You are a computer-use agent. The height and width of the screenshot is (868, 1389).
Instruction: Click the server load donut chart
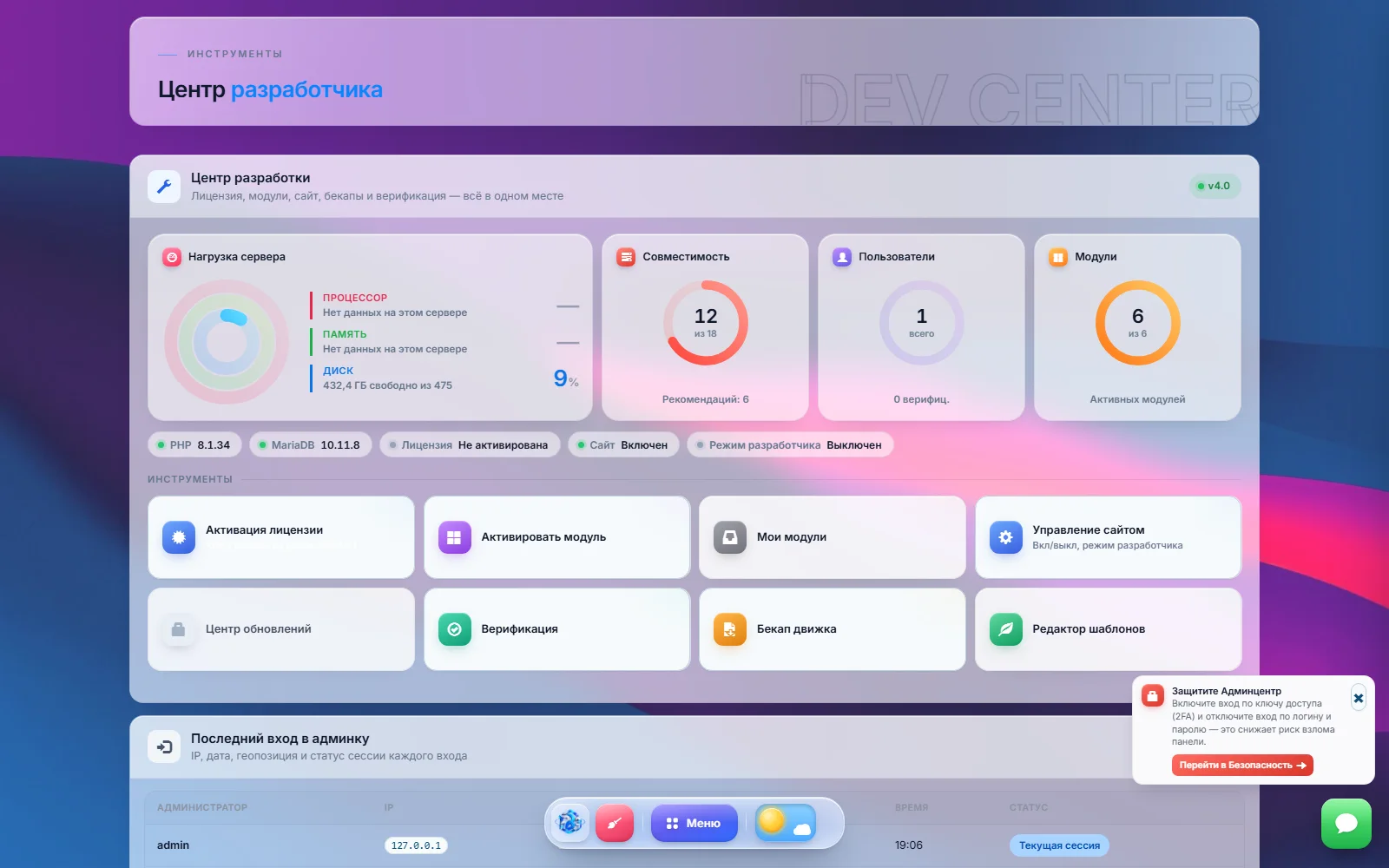227,342
